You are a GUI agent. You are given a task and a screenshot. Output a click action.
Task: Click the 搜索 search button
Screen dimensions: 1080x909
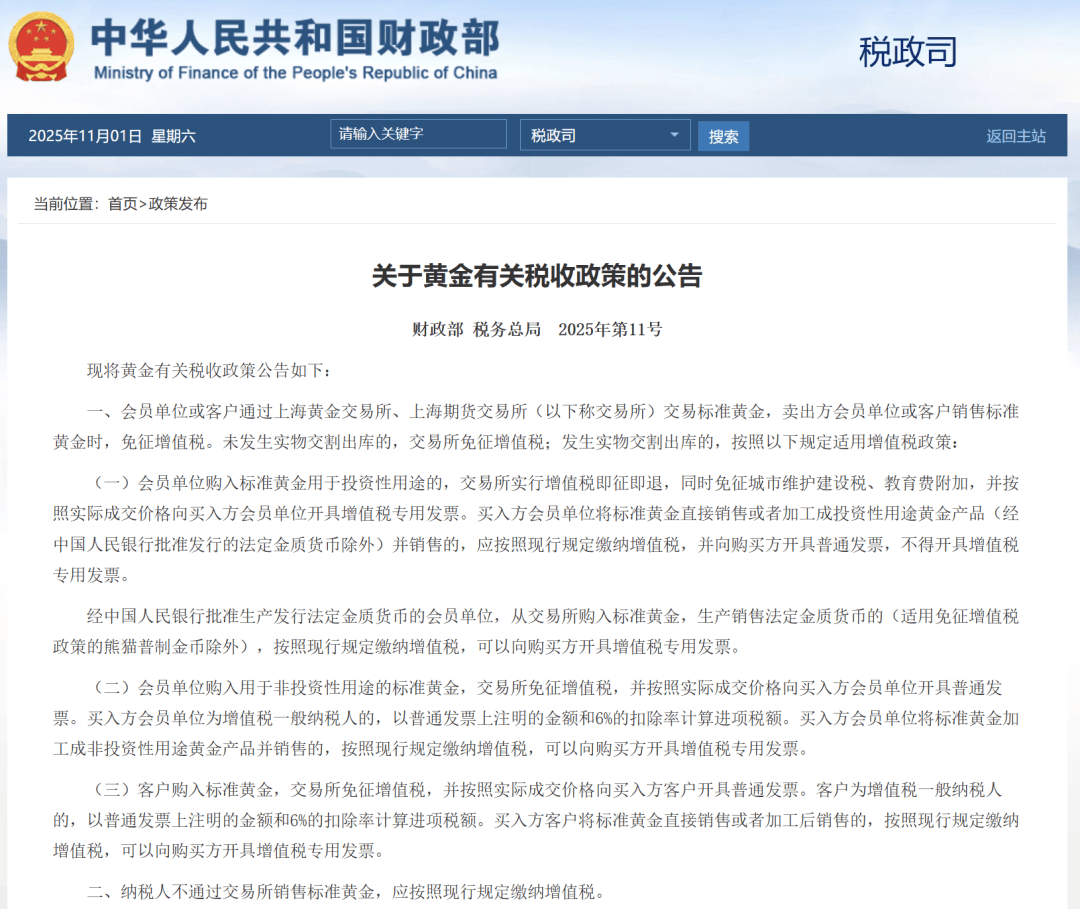(x=723, y=136)
